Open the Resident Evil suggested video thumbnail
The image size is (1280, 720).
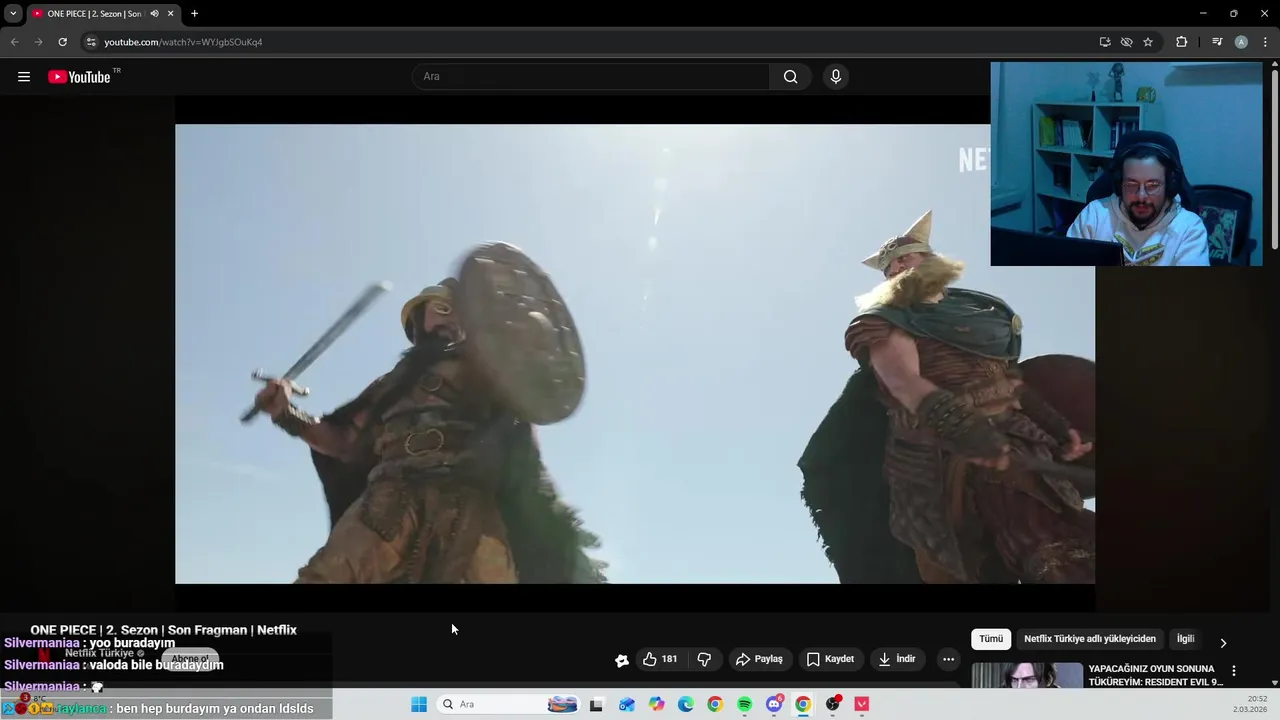1027,675
